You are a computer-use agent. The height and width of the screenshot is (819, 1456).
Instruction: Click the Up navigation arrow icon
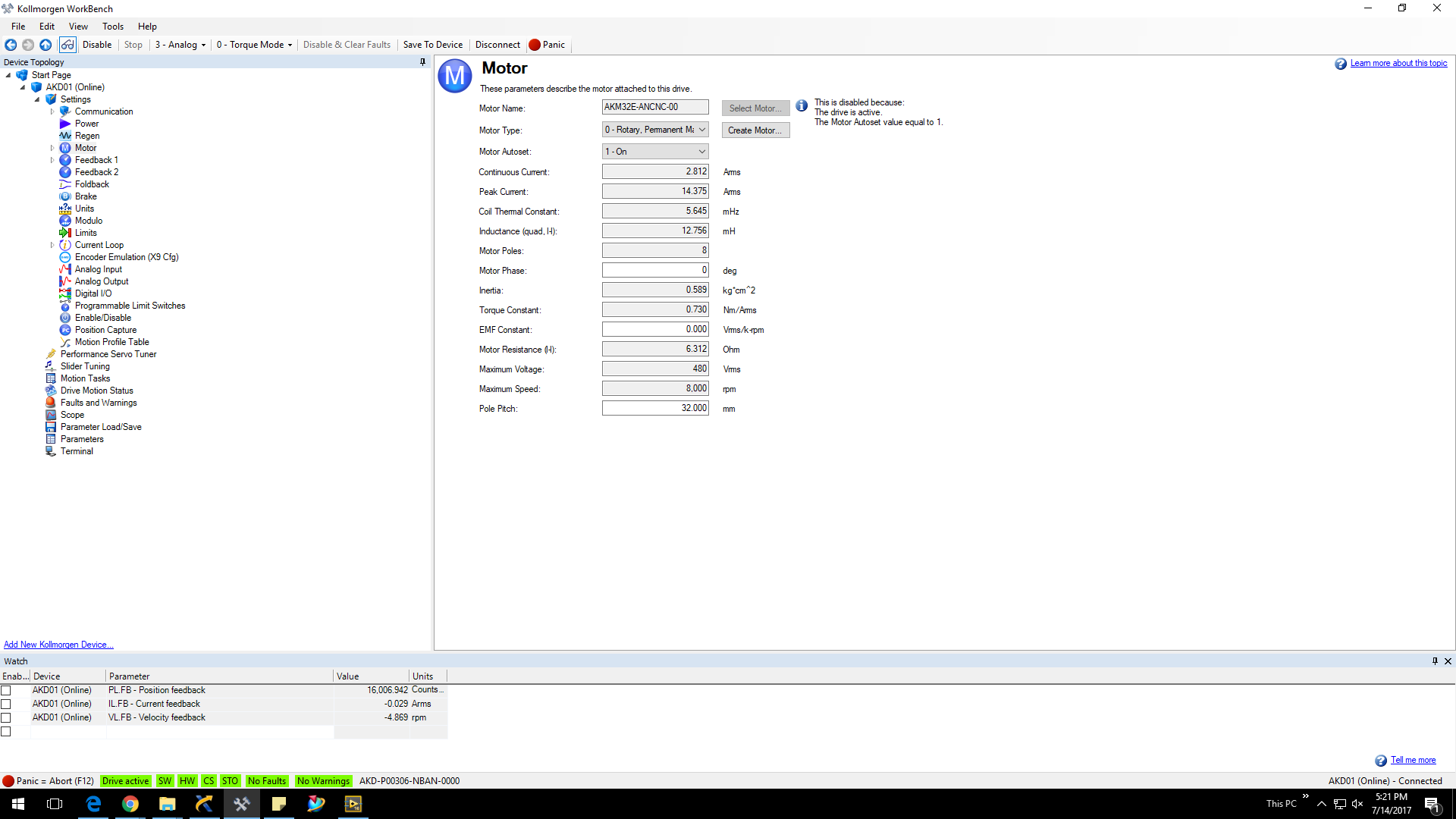pyautogui.click(x=45, y=45)
